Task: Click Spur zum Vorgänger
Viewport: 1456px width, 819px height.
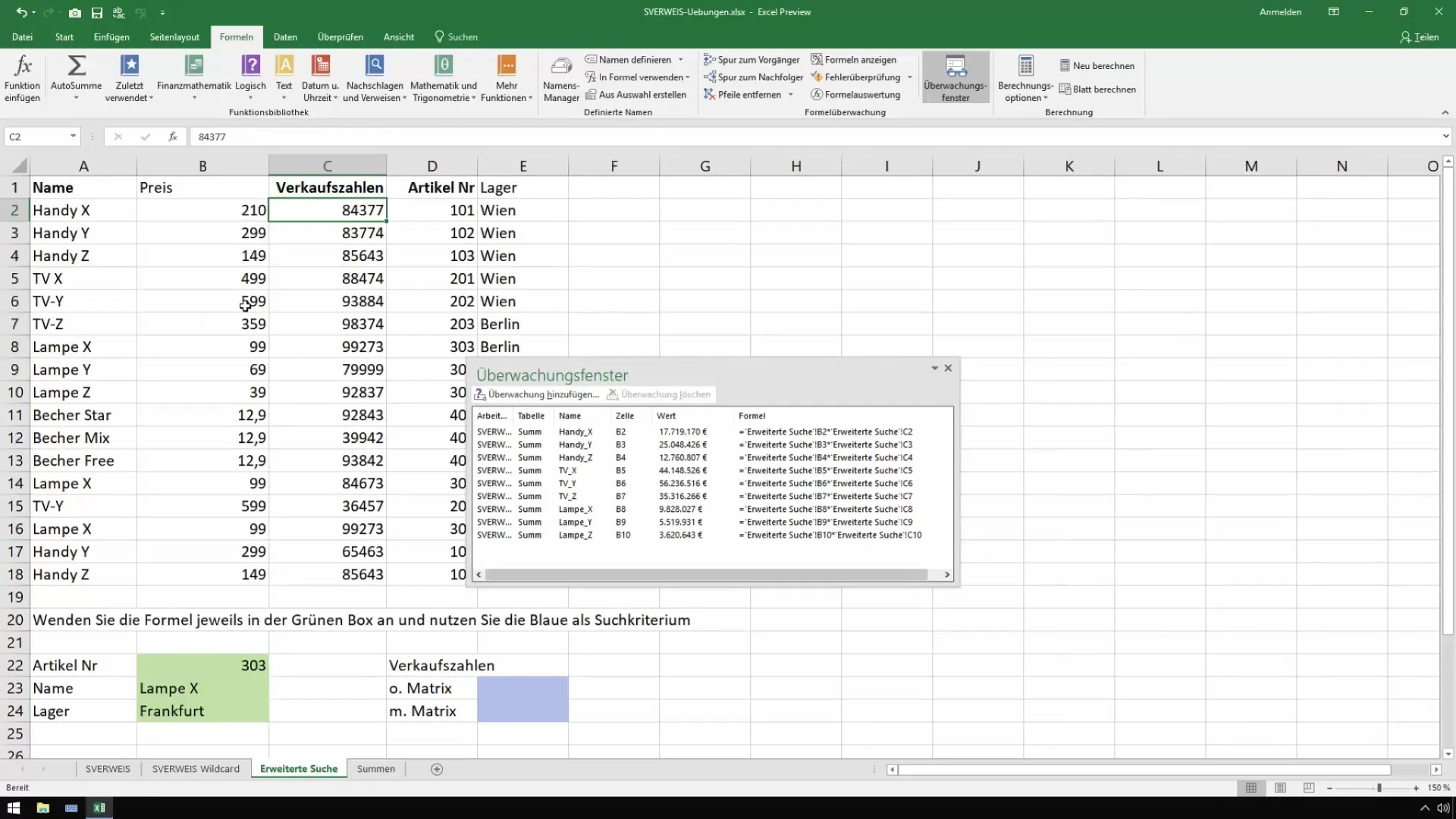Action: click(x=752, y=60)
